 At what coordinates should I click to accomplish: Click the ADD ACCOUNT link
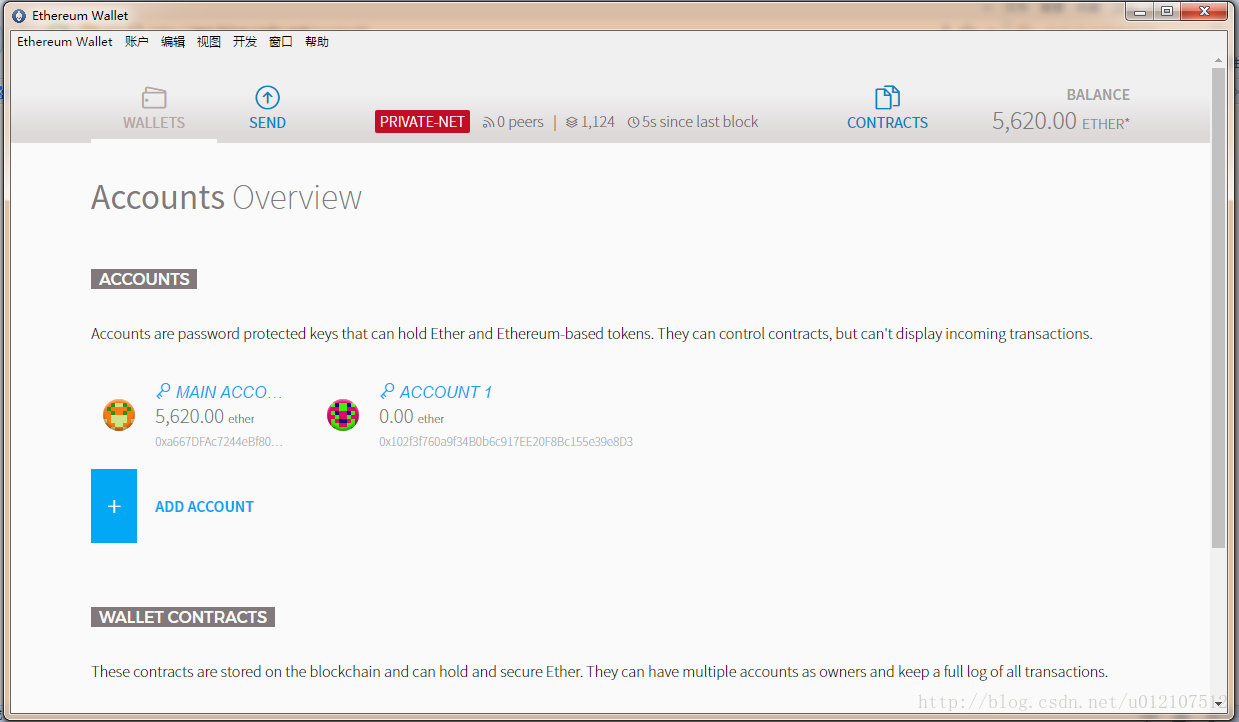204,507
